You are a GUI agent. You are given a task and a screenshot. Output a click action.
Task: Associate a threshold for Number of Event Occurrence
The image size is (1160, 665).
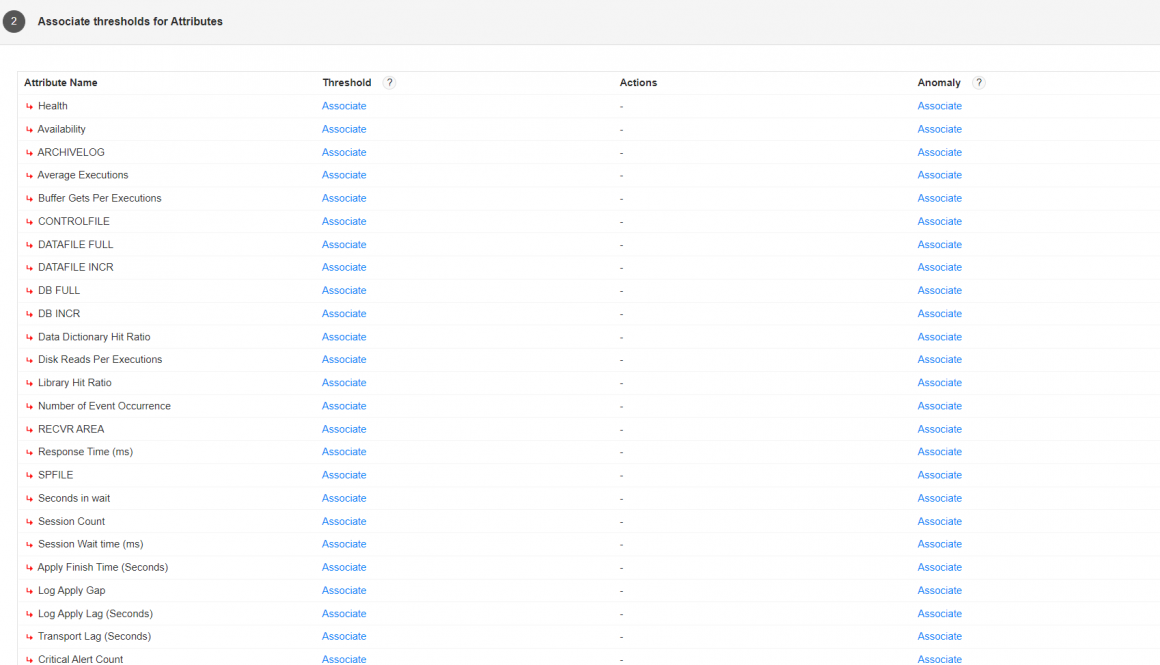point(344,405)
